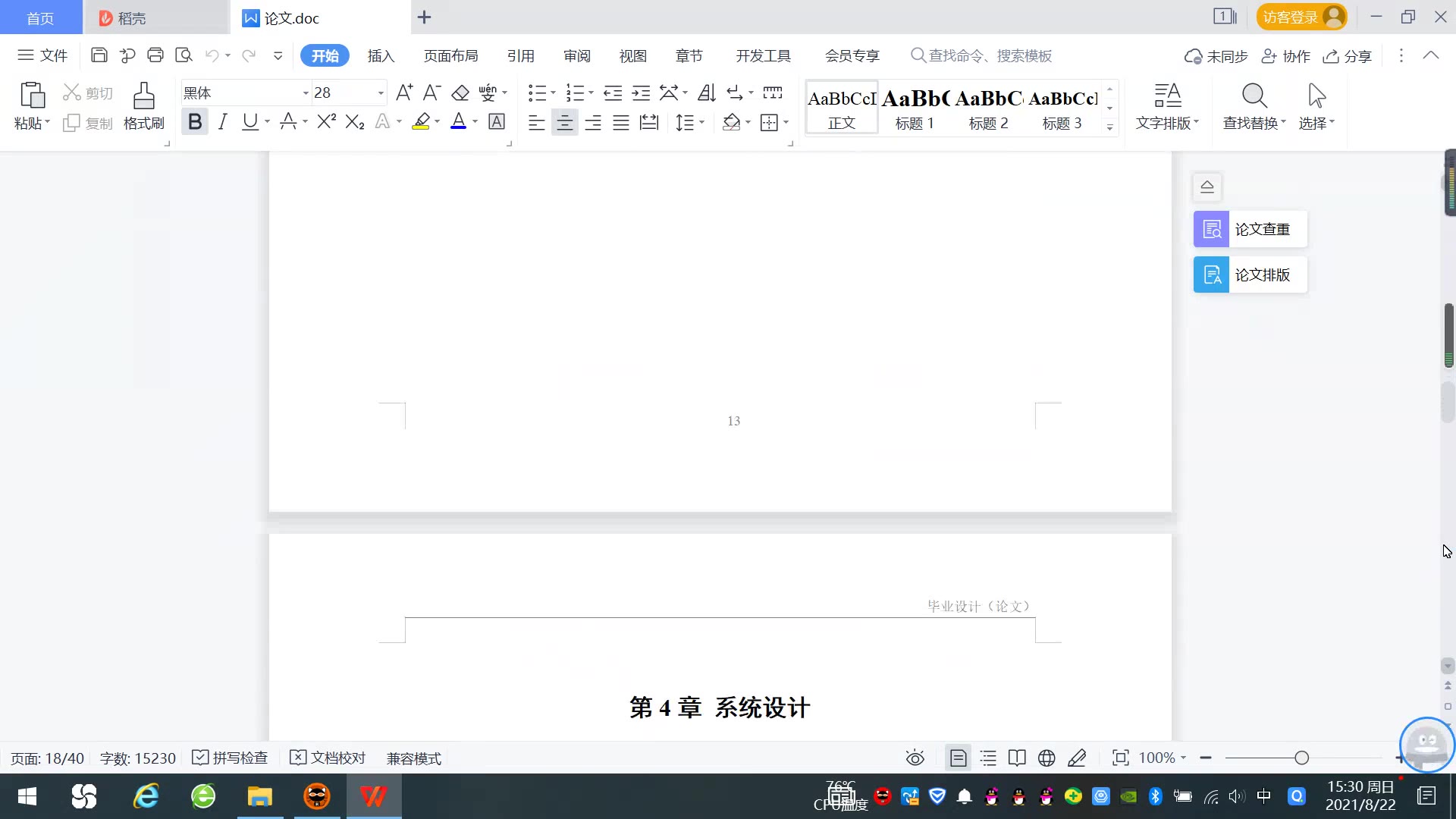Image resolution: width=1456 pixels, height=819 pixels.
Task: Apply superscript formatting
Action: tap(326, 122)
